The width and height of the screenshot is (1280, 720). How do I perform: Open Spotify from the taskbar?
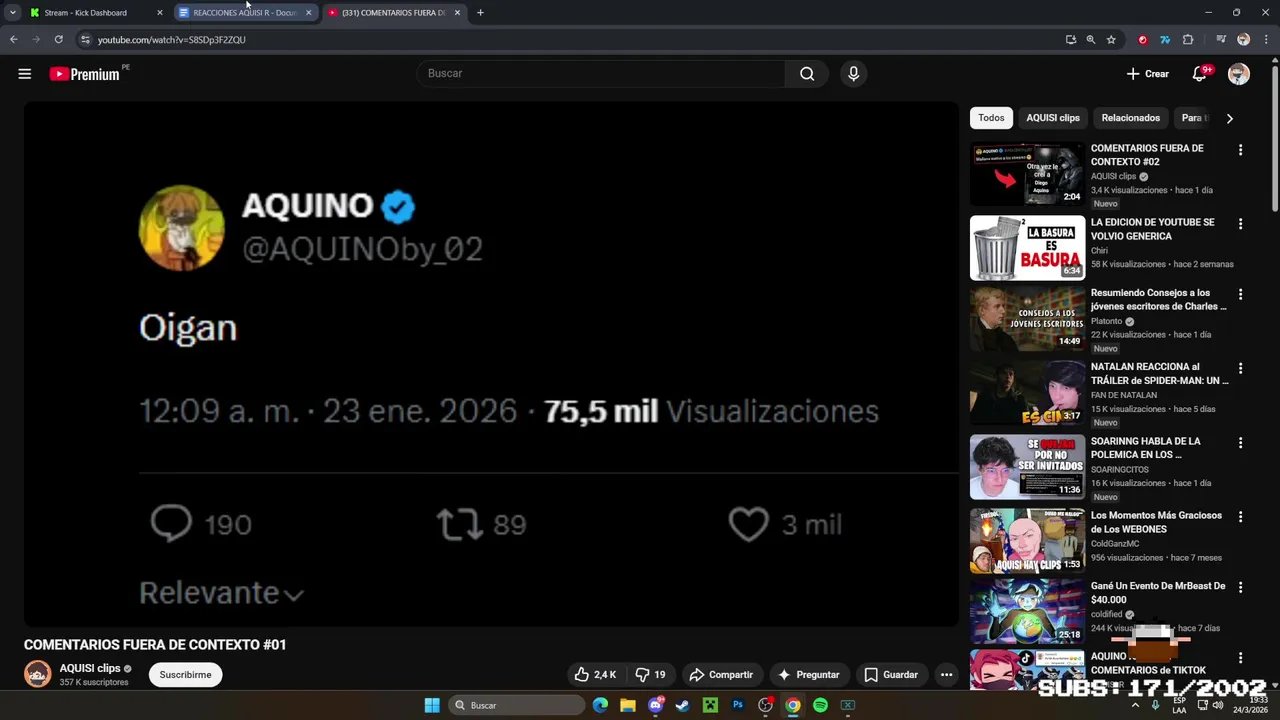pyautogui.click(x=820, y=705)
